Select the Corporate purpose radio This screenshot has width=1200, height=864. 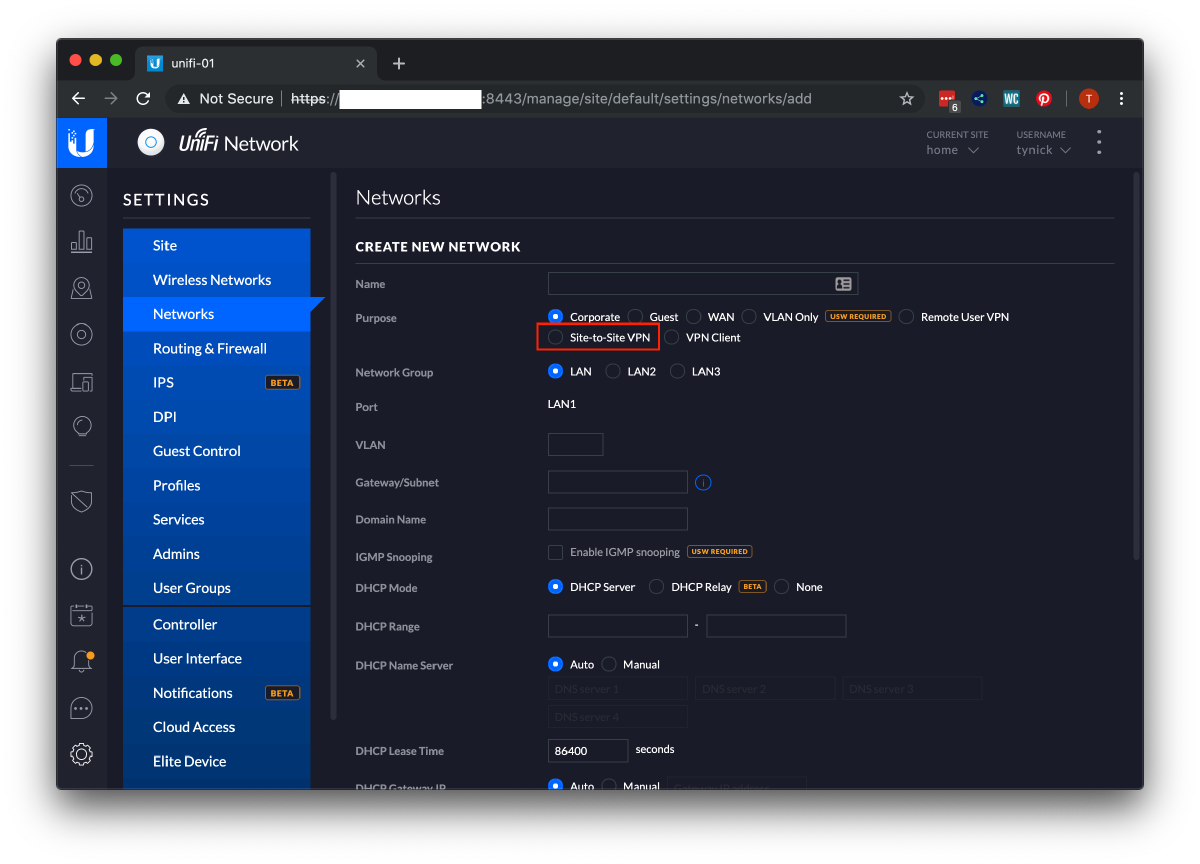556,316
